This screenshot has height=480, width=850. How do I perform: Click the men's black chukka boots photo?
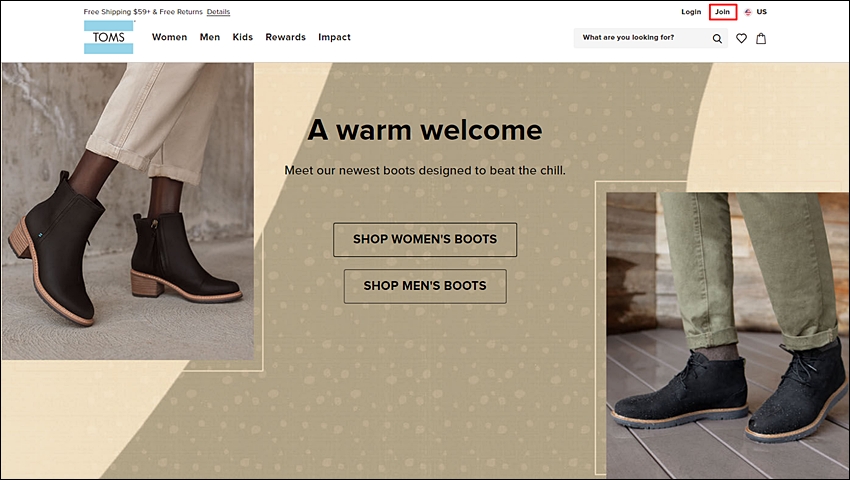point(727,335)
